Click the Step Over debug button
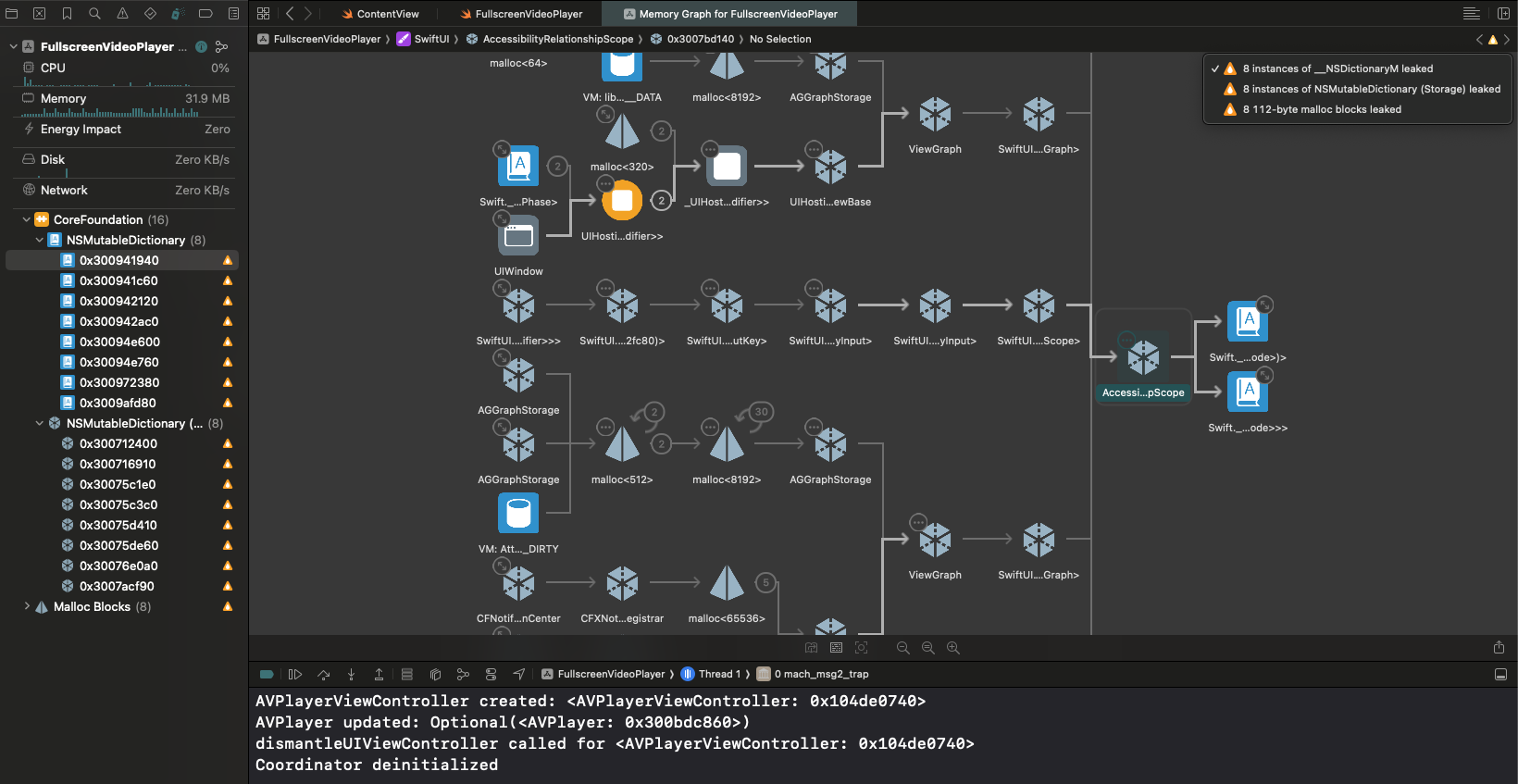 coord(323,674)
